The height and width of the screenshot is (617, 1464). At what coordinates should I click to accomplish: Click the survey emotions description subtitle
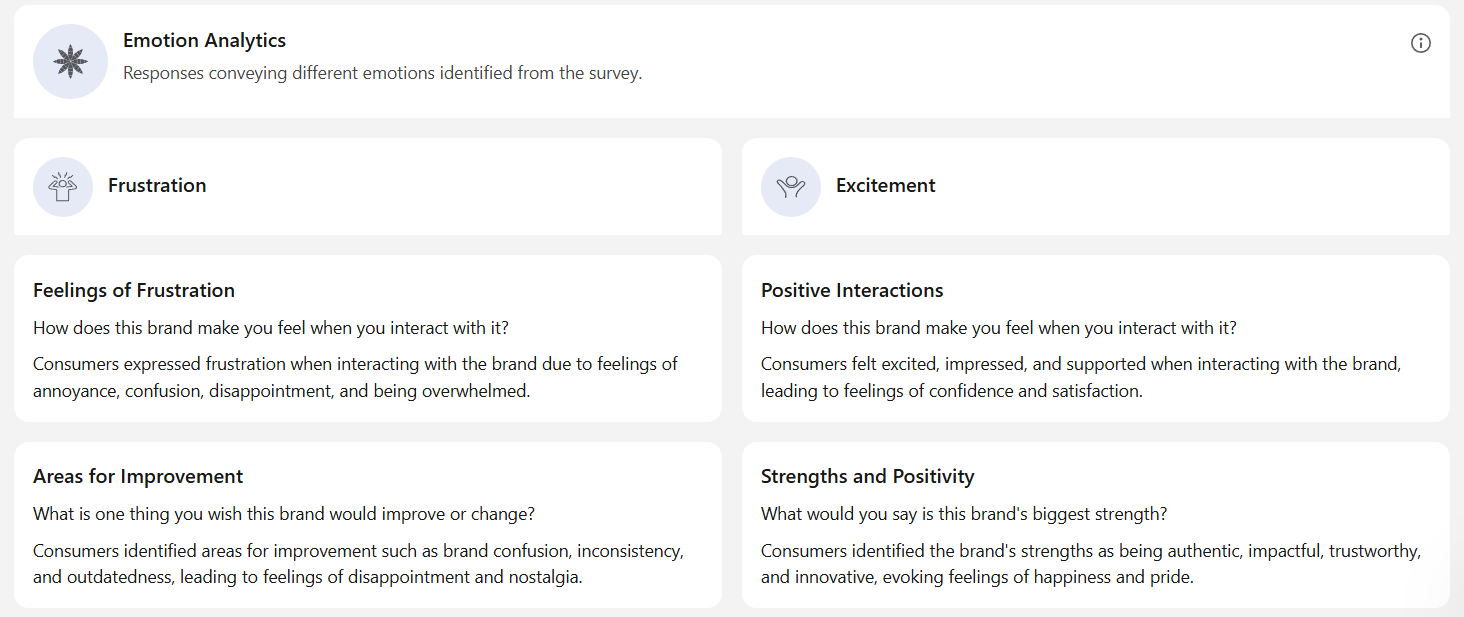(382, 73)
